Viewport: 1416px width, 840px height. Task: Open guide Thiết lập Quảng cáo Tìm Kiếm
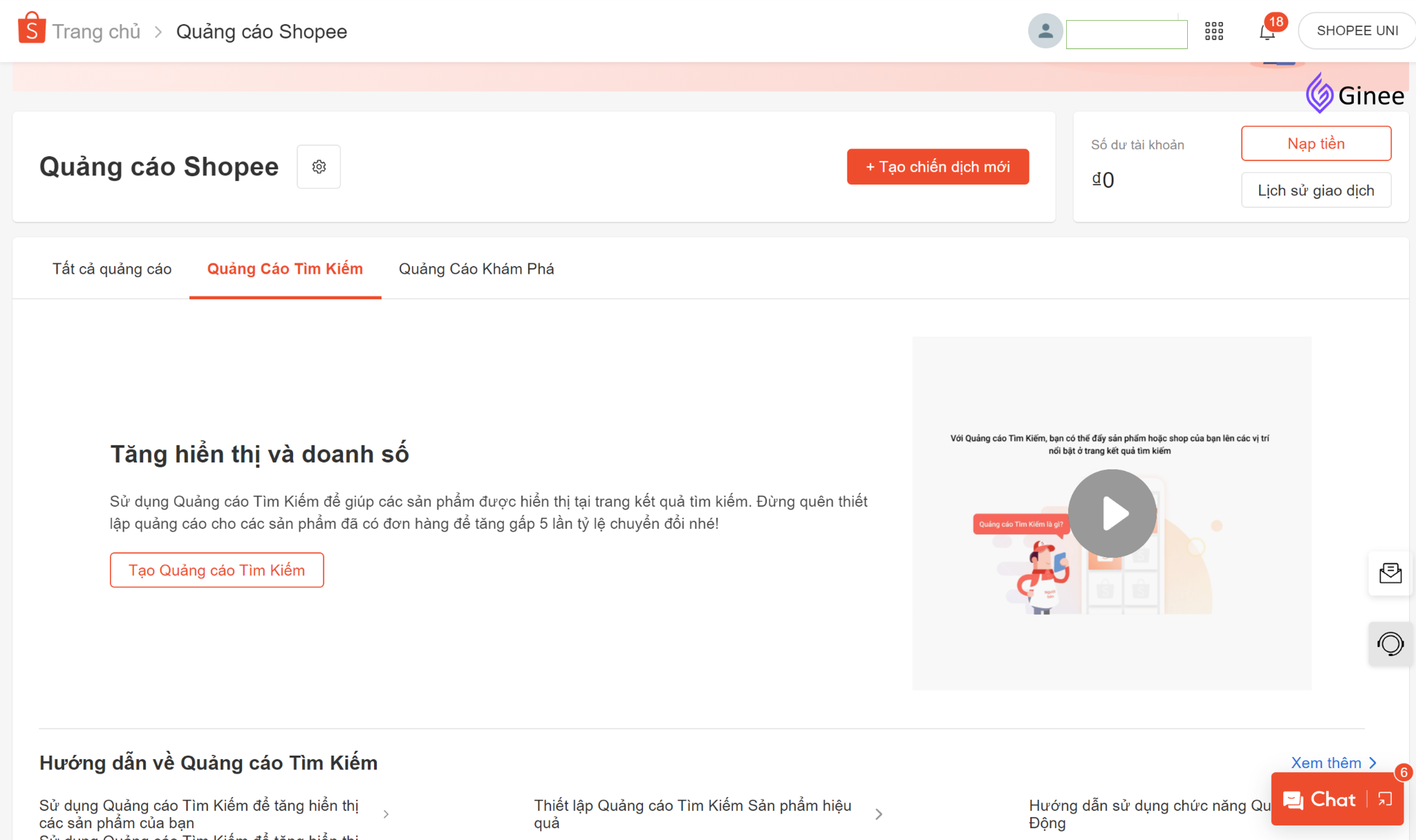coord(693,814)
